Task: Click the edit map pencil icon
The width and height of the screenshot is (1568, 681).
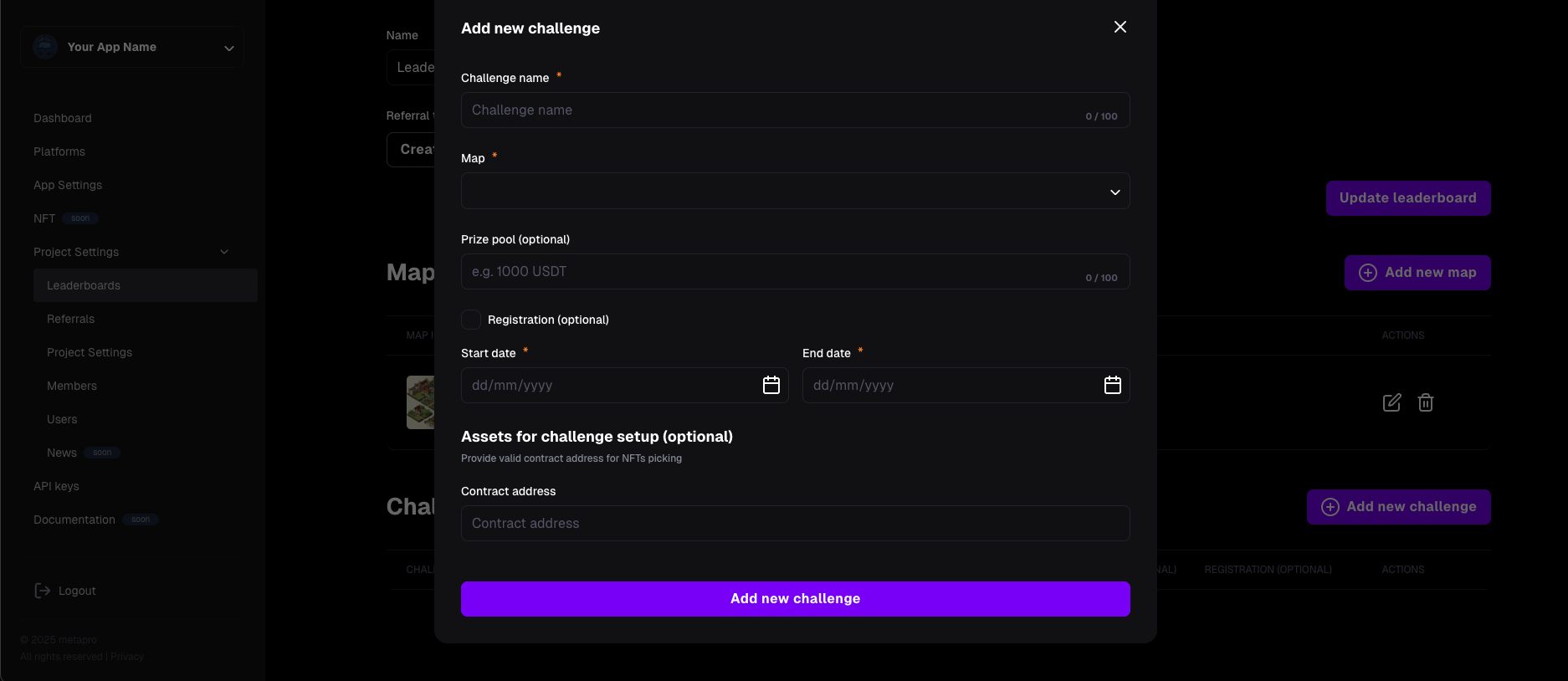Action: point(1391,402)
